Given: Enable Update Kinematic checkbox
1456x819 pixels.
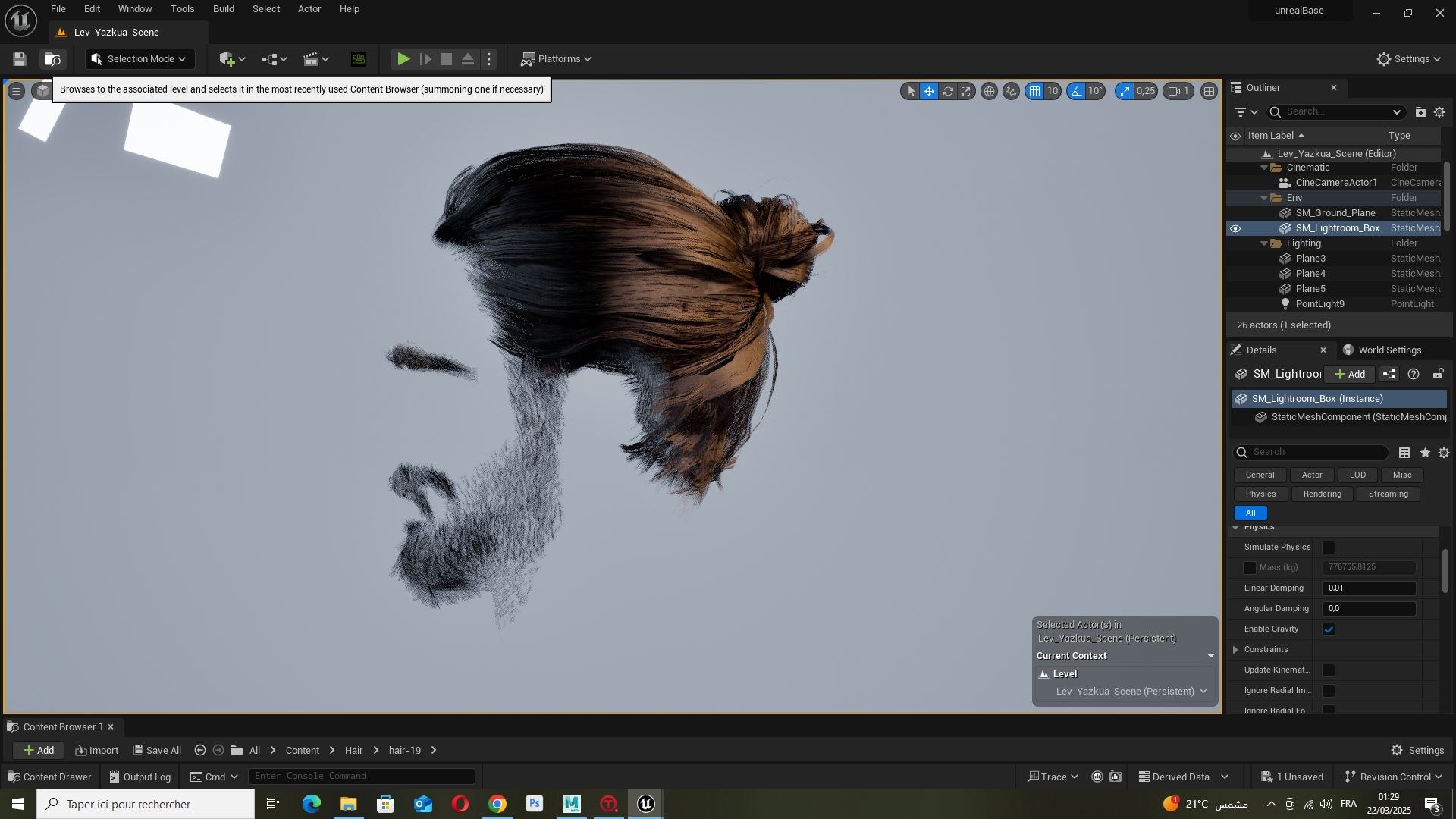Looking at the screenshot, I should (1329, 670).
